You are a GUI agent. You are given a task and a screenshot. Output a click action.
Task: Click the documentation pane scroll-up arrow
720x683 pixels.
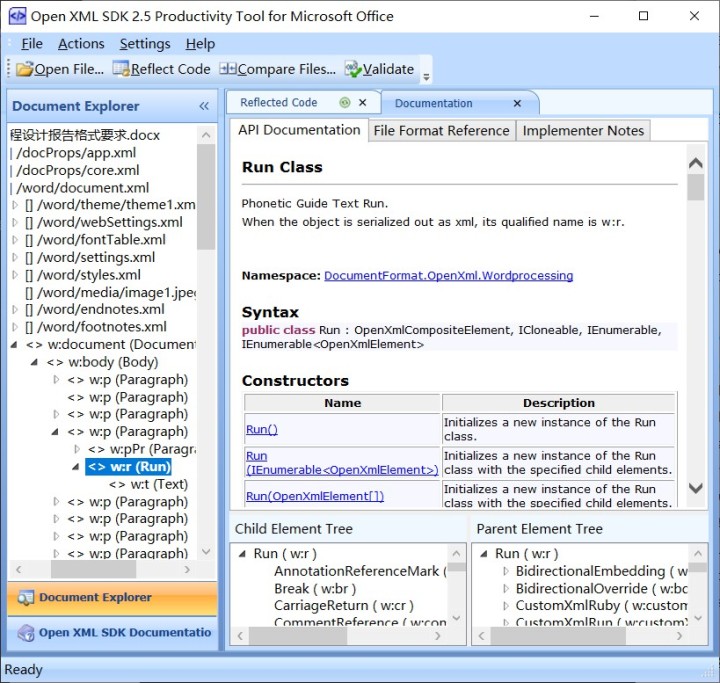tap(696, 163)
